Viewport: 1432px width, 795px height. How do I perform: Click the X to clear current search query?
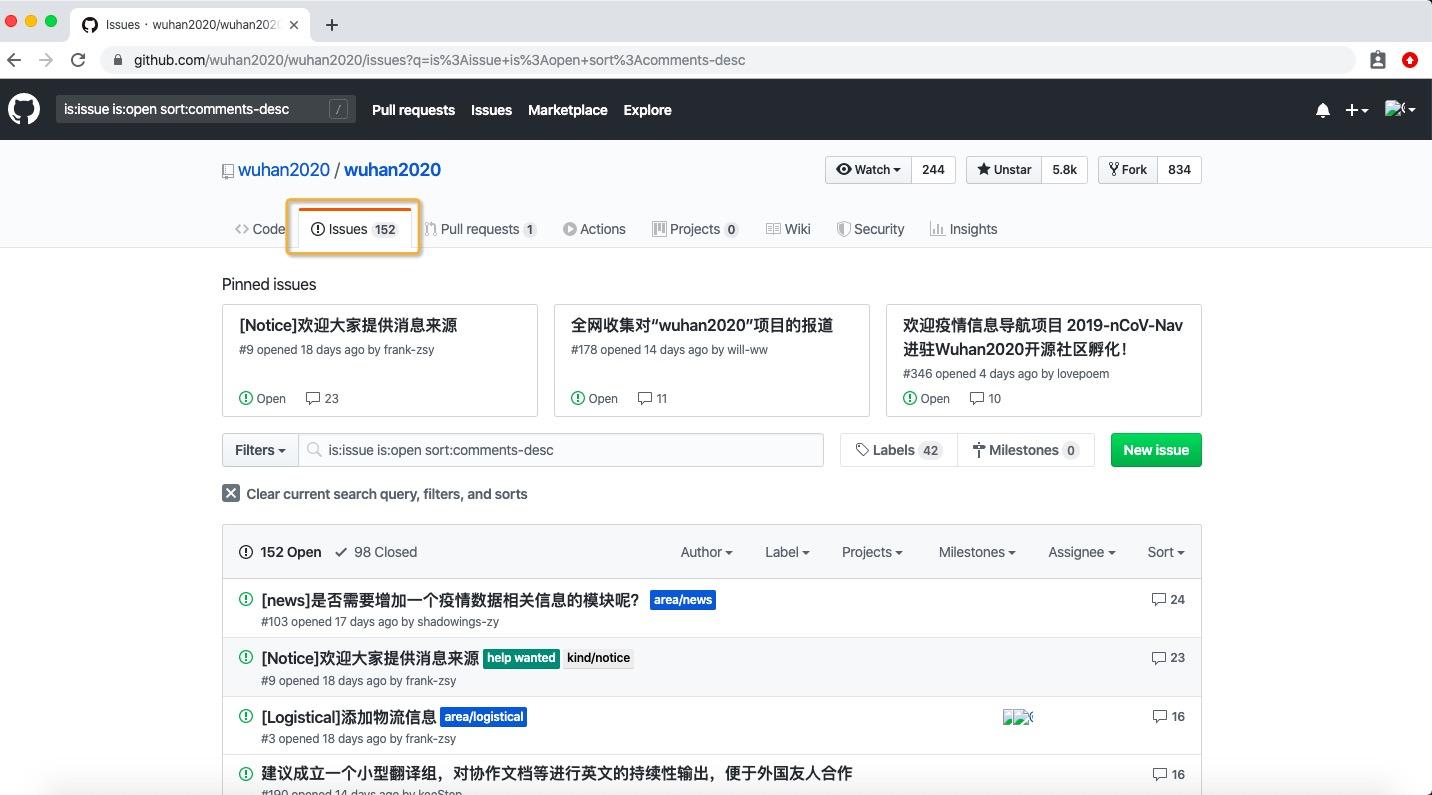(x=231, y=492)
